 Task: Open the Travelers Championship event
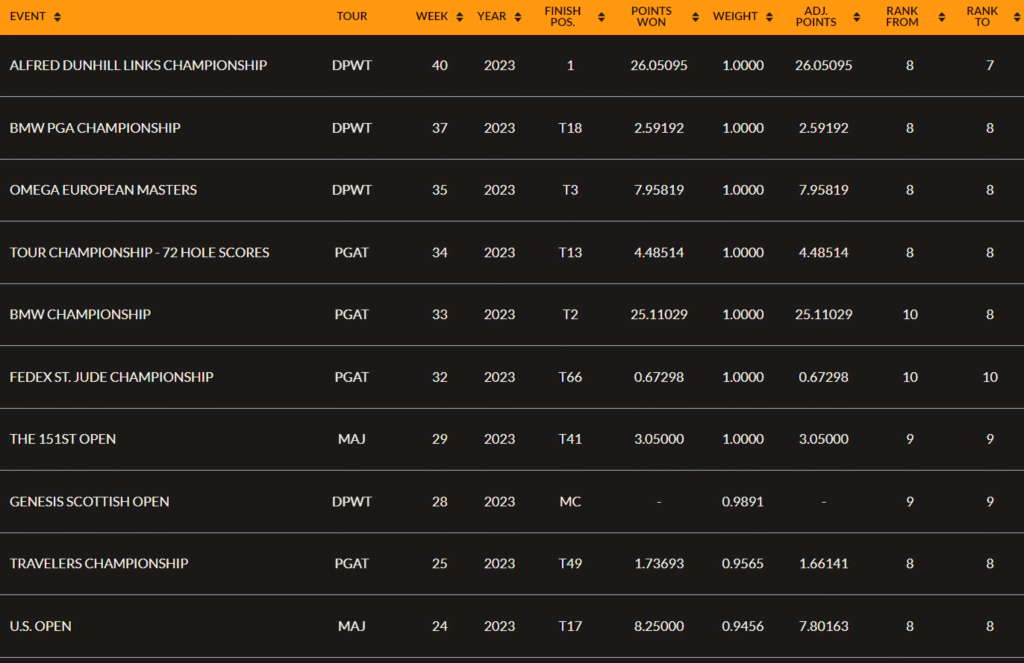(x=99, y=564)
